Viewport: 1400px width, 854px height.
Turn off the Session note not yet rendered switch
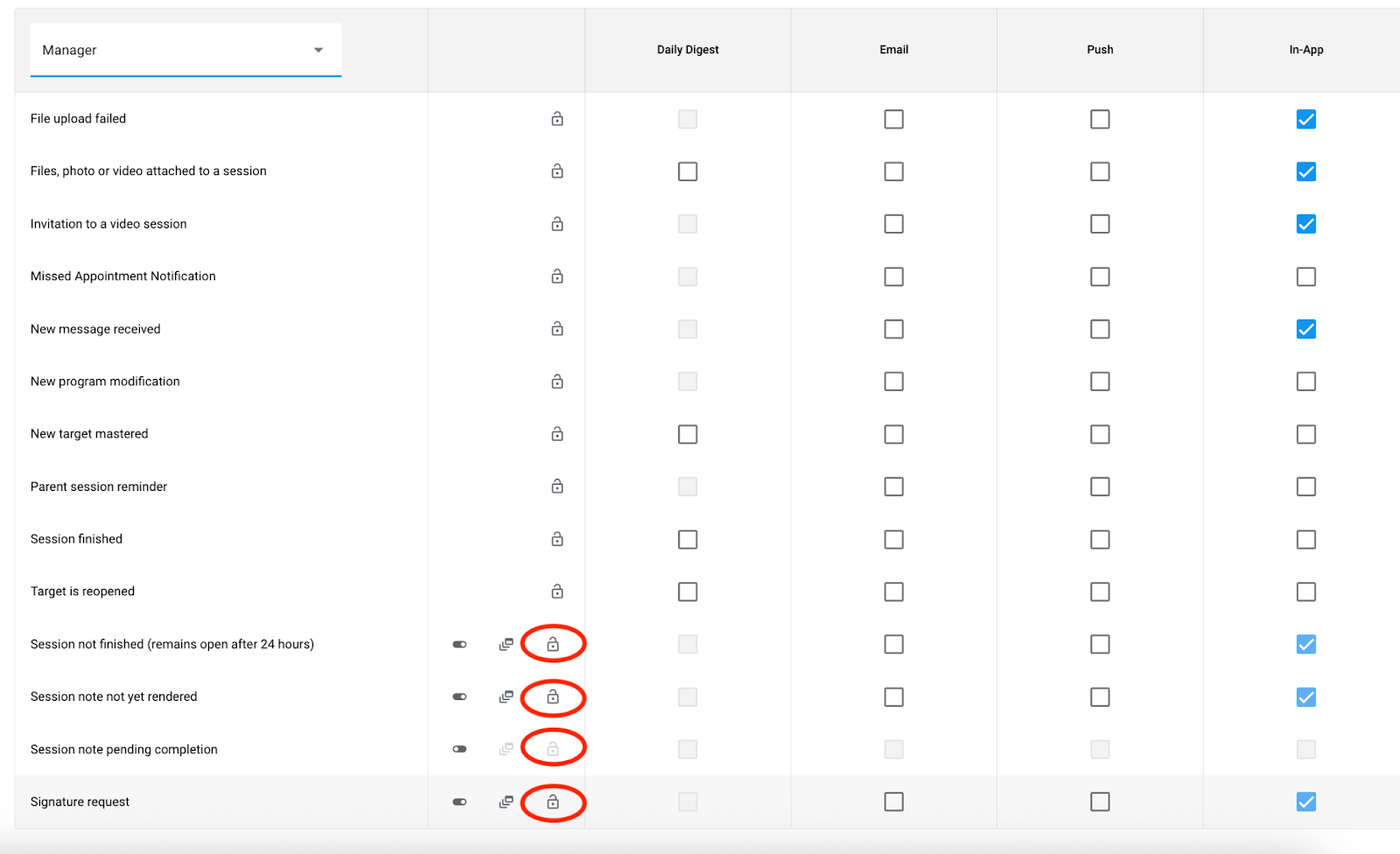[459, 697]
